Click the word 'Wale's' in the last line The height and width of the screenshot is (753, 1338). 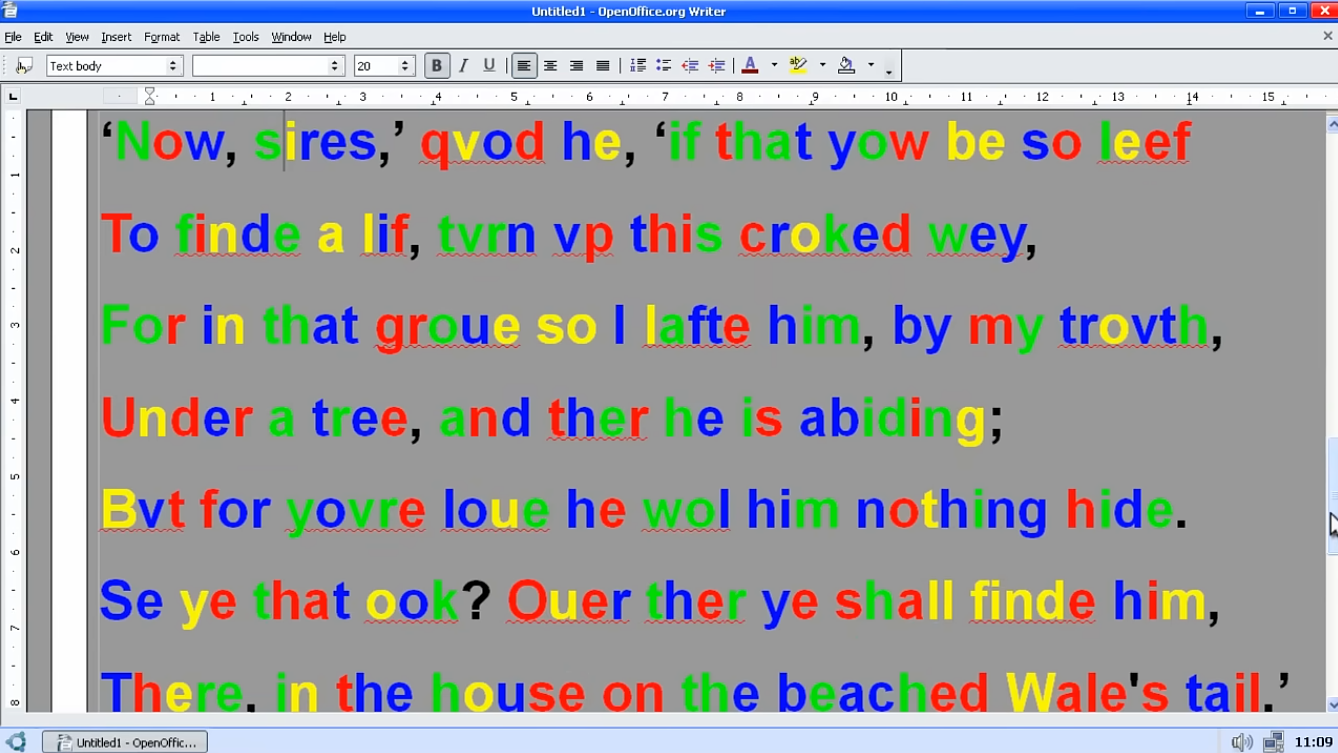pos(1087,692)
